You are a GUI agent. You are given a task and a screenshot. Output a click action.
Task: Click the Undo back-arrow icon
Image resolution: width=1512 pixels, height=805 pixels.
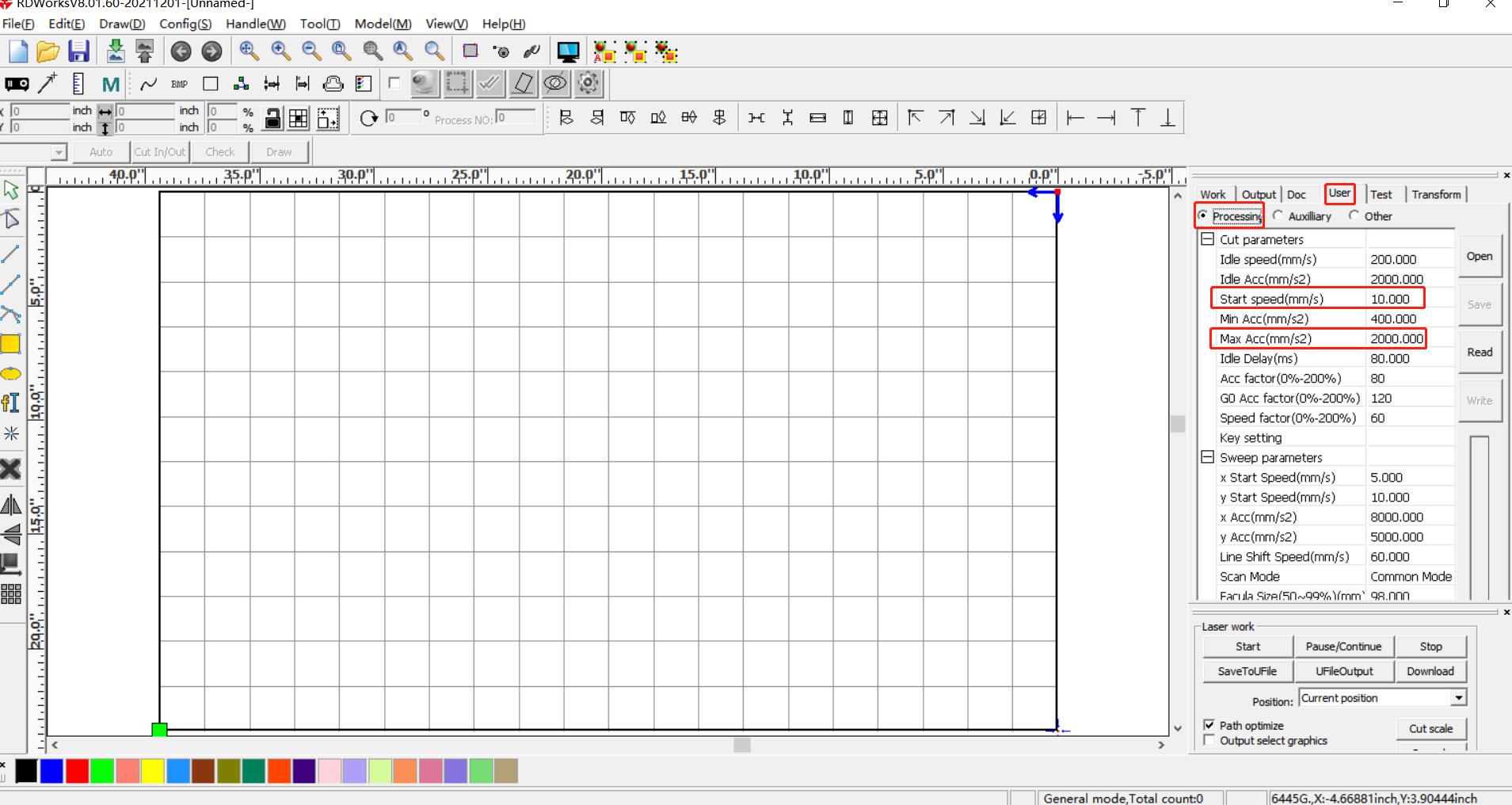[181, 52]
